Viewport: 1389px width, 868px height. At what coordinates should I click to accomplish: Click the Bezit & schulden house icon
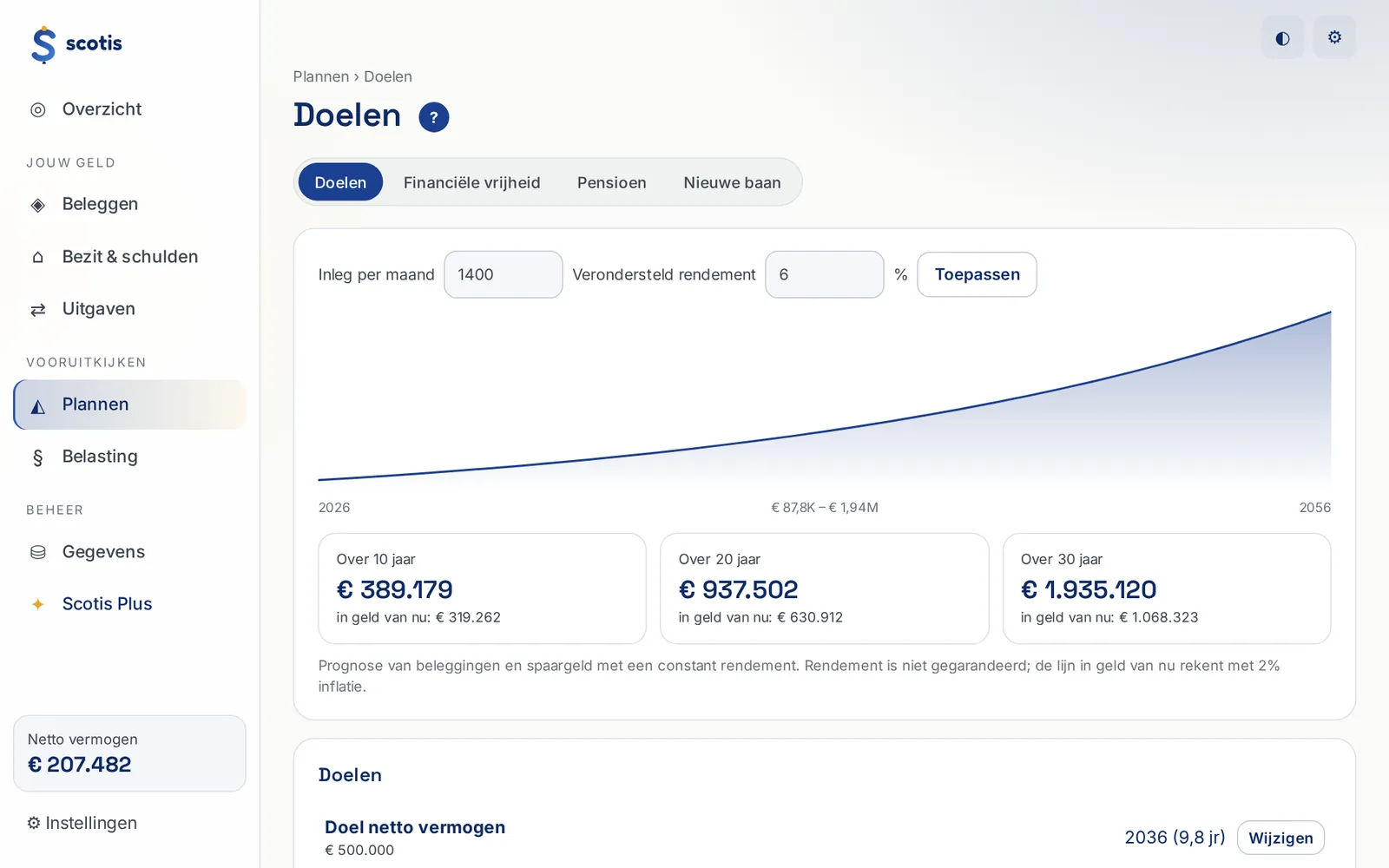tap(38, 257)
